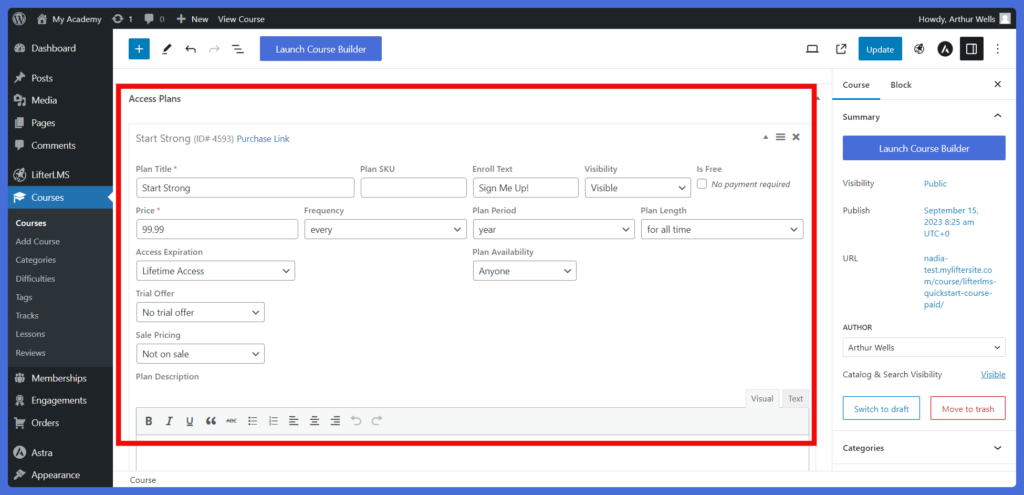Align plan description text right

pyautogui.click(x=335, y=421)
